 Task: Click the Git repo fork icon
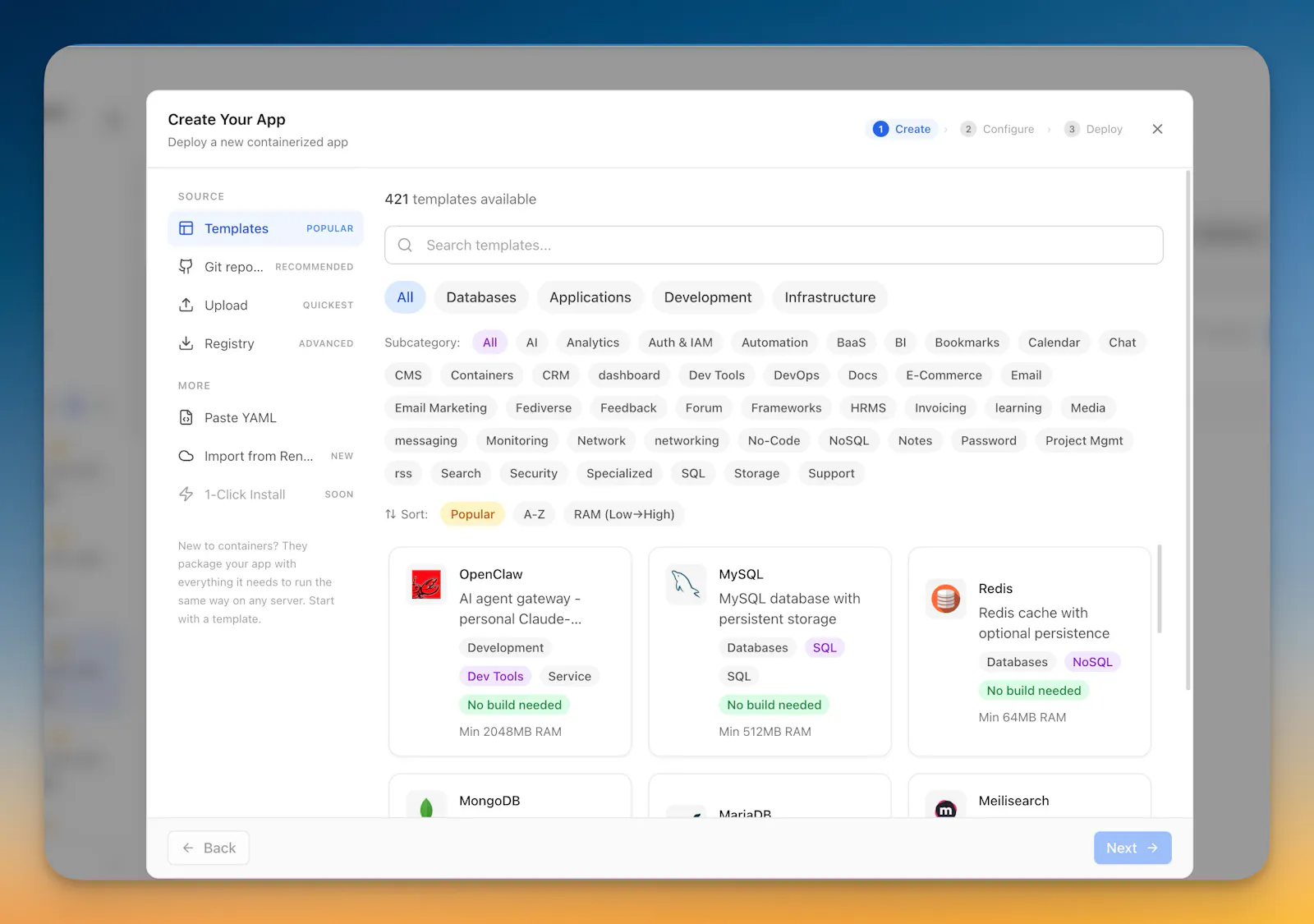coord(186,267)
